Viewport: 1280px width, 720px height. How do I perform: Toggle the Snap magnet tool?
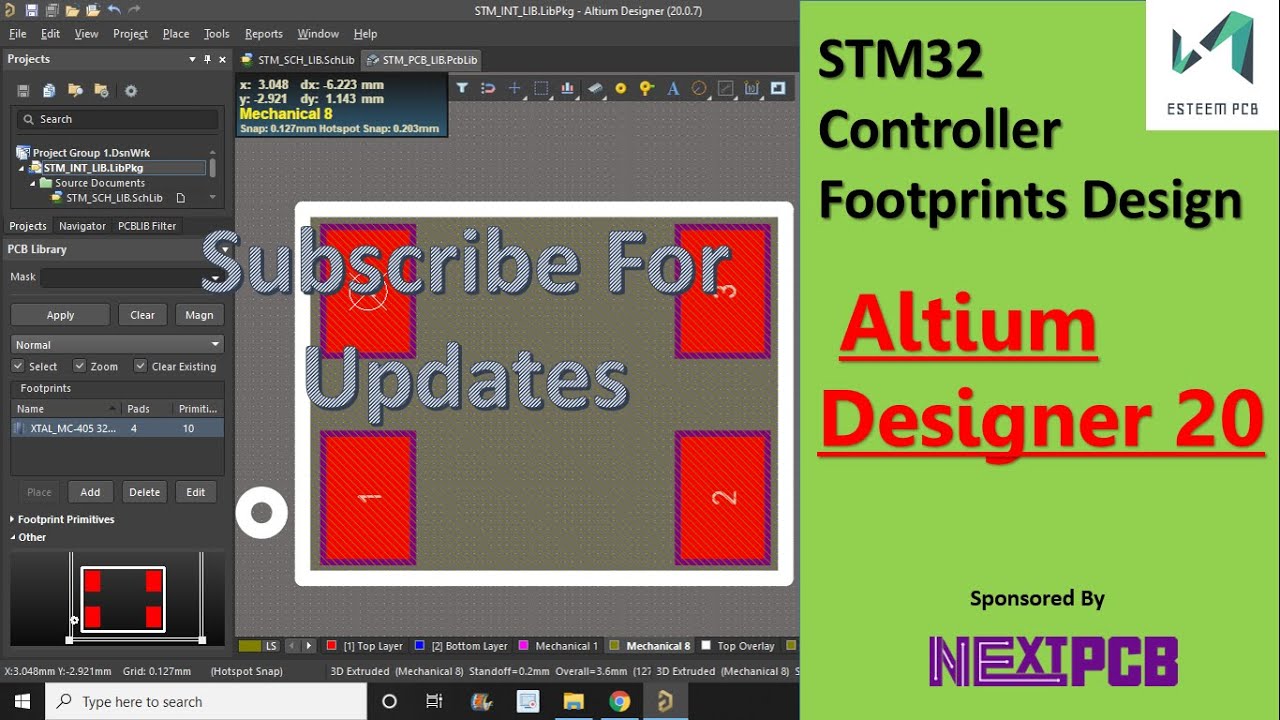tap(488, 88)
